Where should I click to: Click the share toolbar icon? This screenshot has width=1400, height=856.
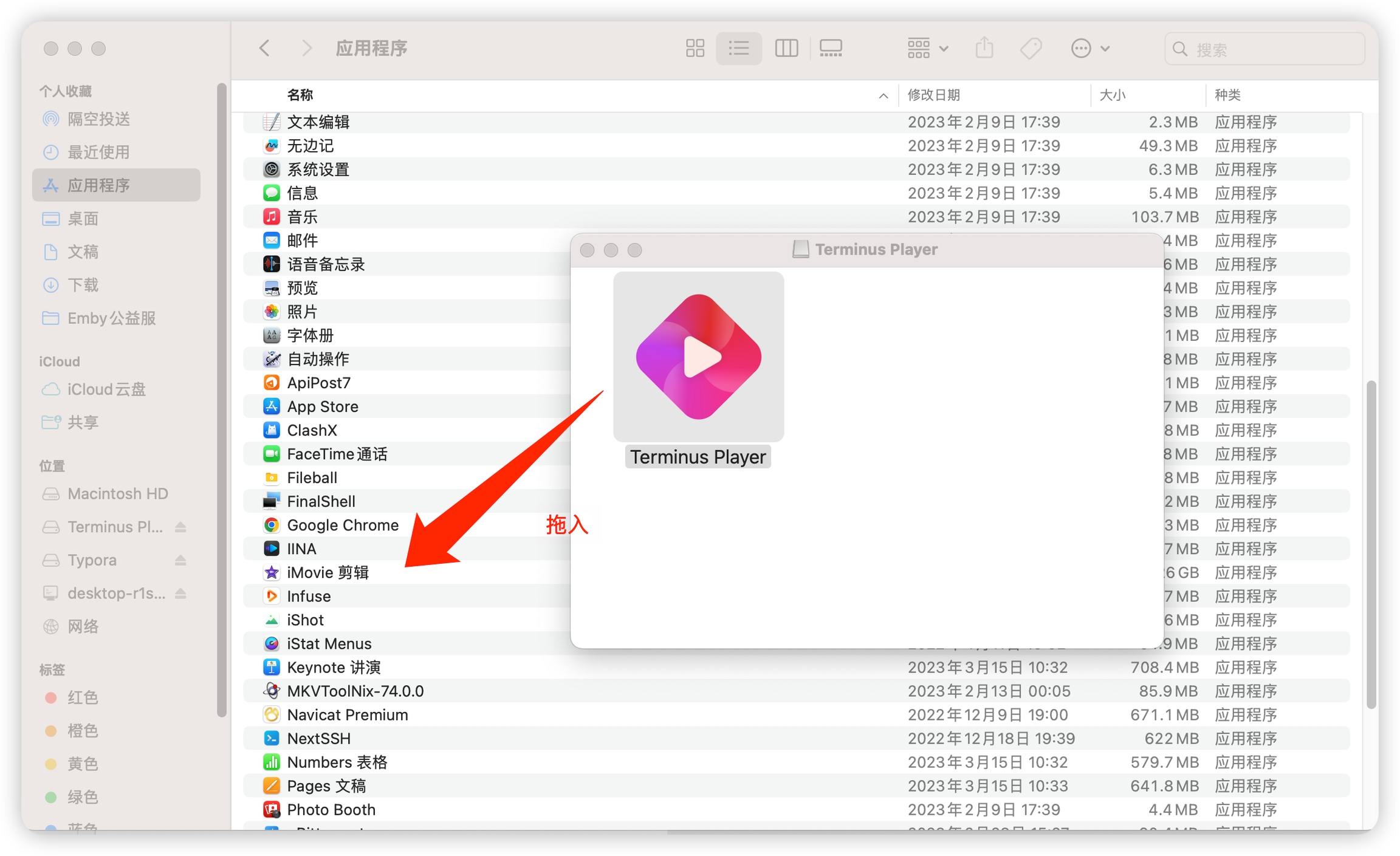point(984,48)
